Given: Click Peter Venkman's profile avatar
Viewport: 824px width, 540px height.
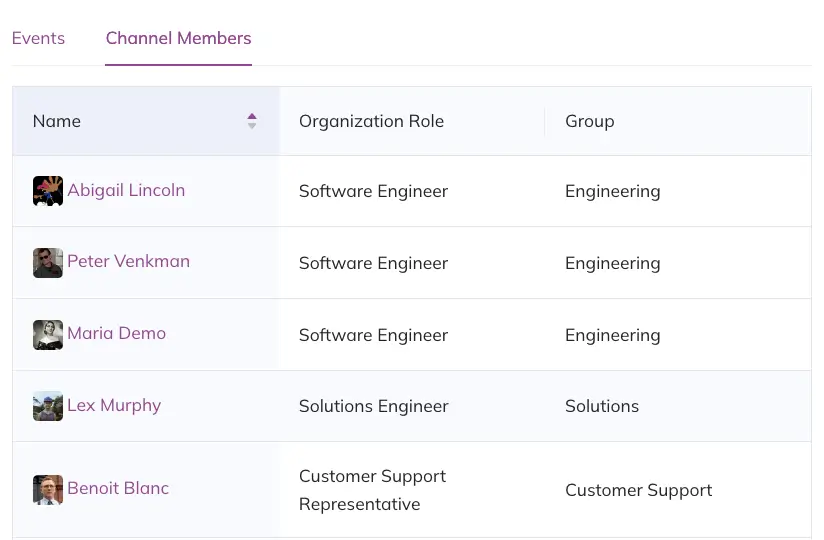Looking at the screenshot, I should pyautogui.click(x=48, y=263).
